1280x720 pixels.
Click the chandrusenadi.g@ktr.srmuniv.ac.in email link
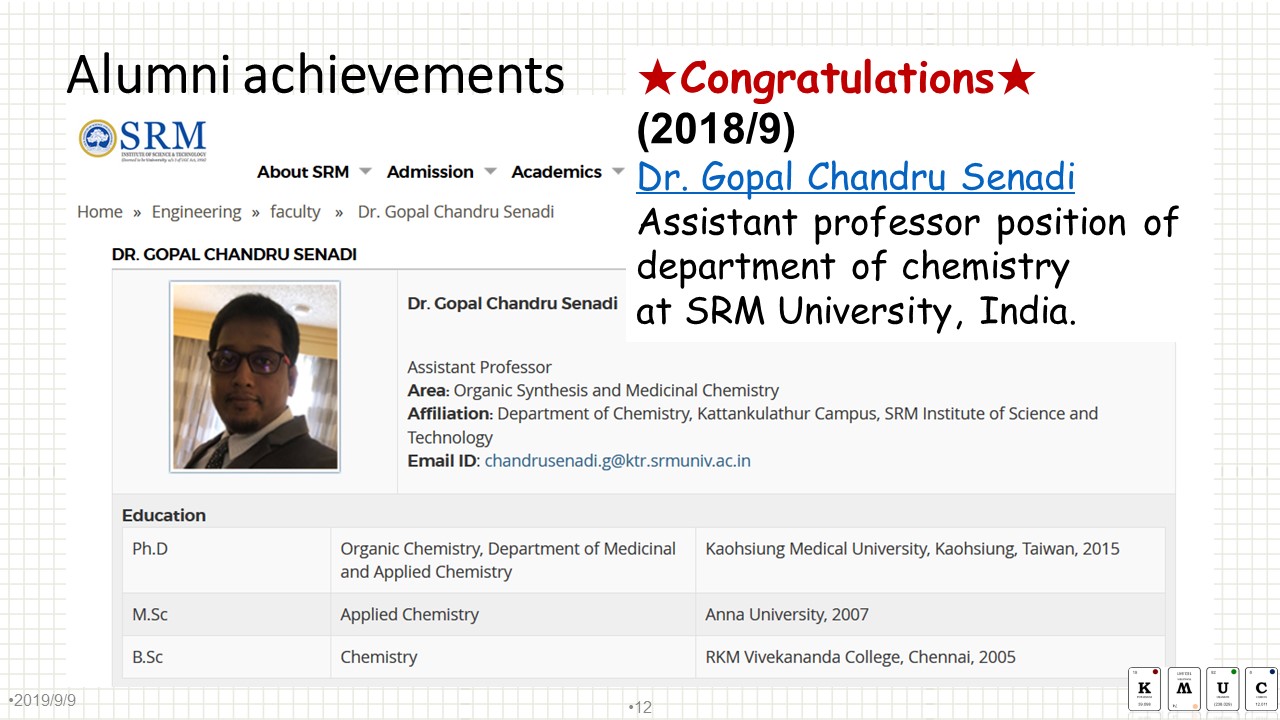coord(617,461)
